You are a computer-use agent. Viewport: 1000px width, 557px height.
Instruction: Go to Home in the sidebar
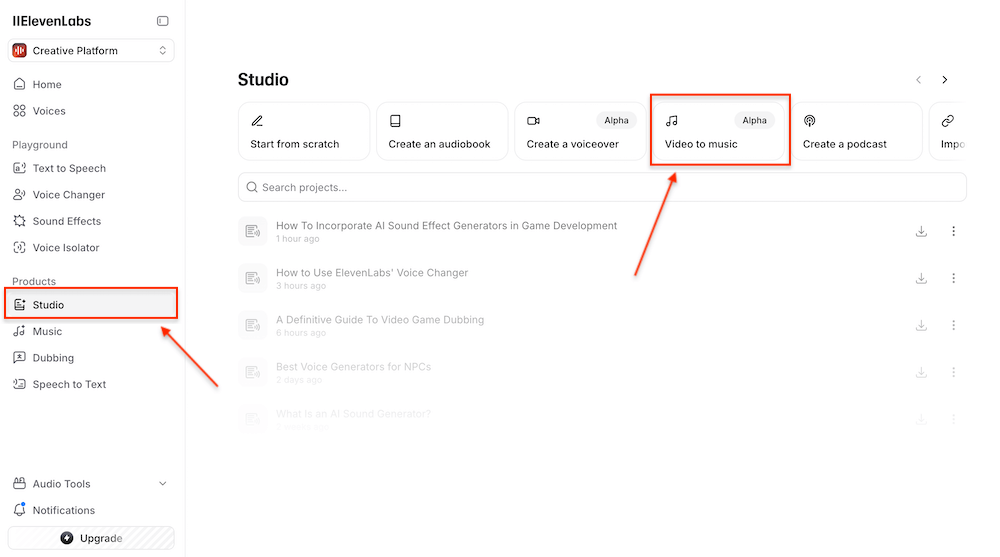tap(47, 84)
